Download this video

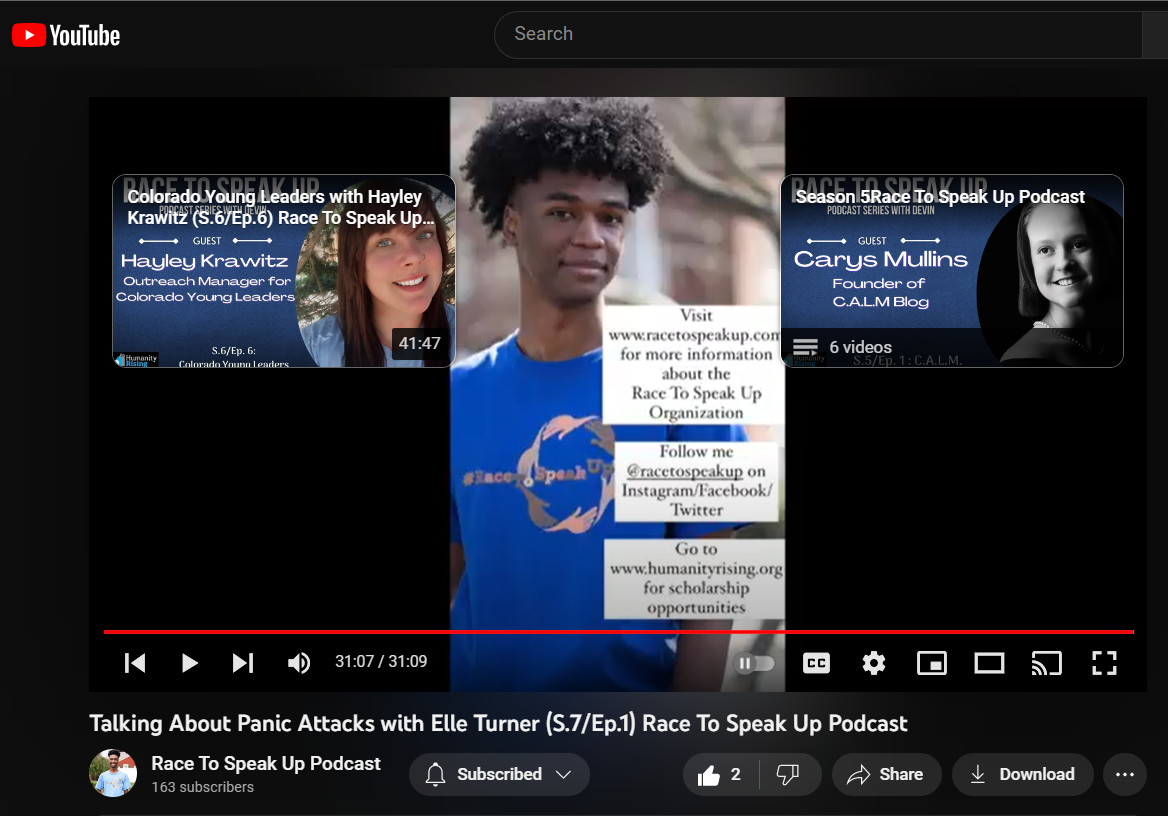point(1023,775)
